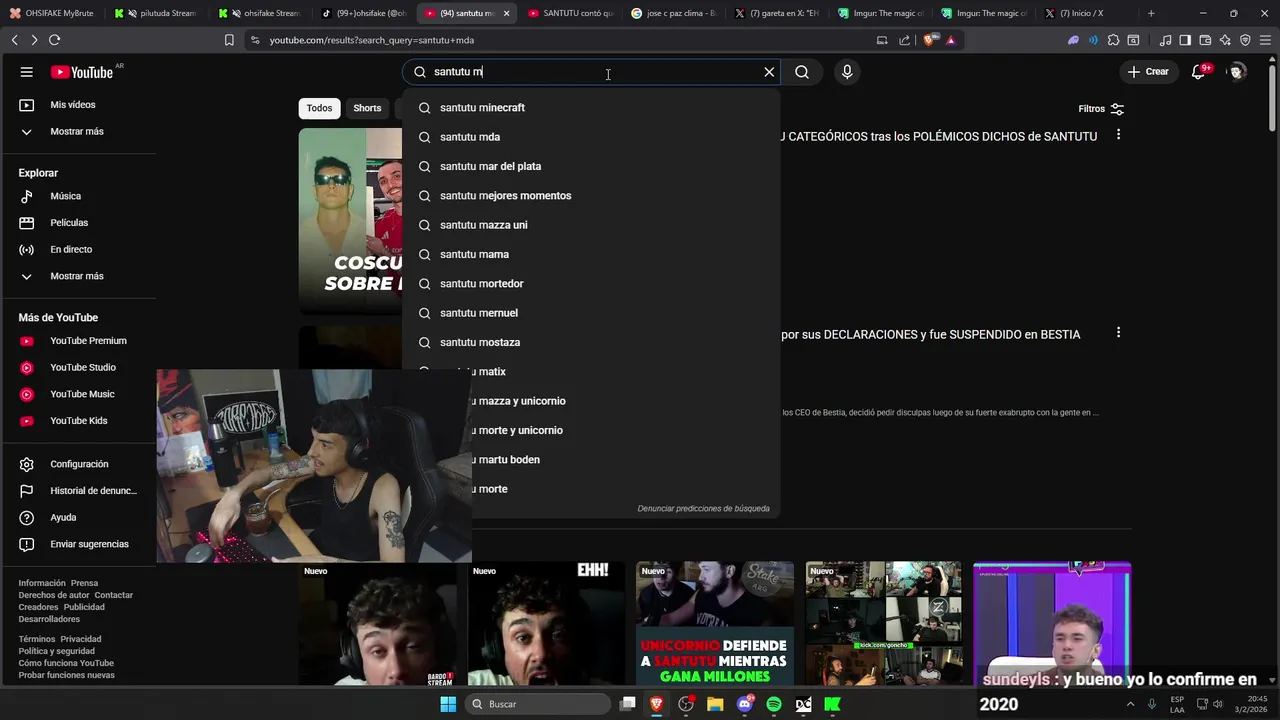Click the browser back arrow

(14, 40)
